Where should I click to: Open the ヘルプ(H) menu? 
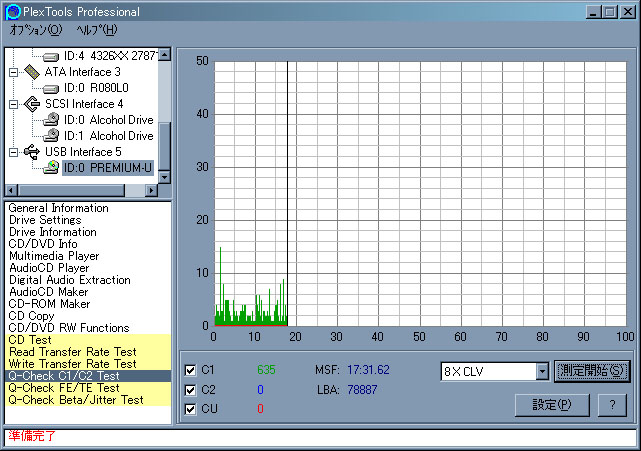97,29
